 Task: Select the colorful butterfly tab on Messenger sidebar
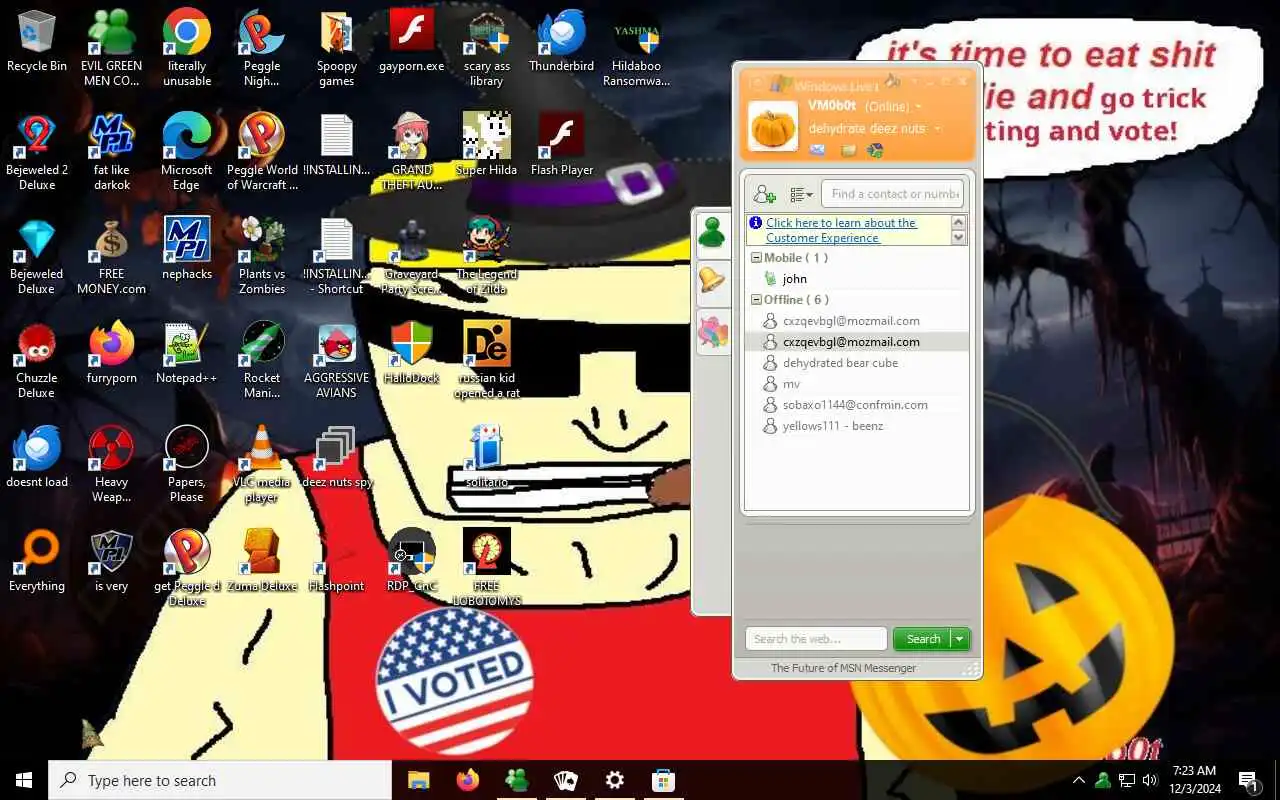tap(712, 333)
